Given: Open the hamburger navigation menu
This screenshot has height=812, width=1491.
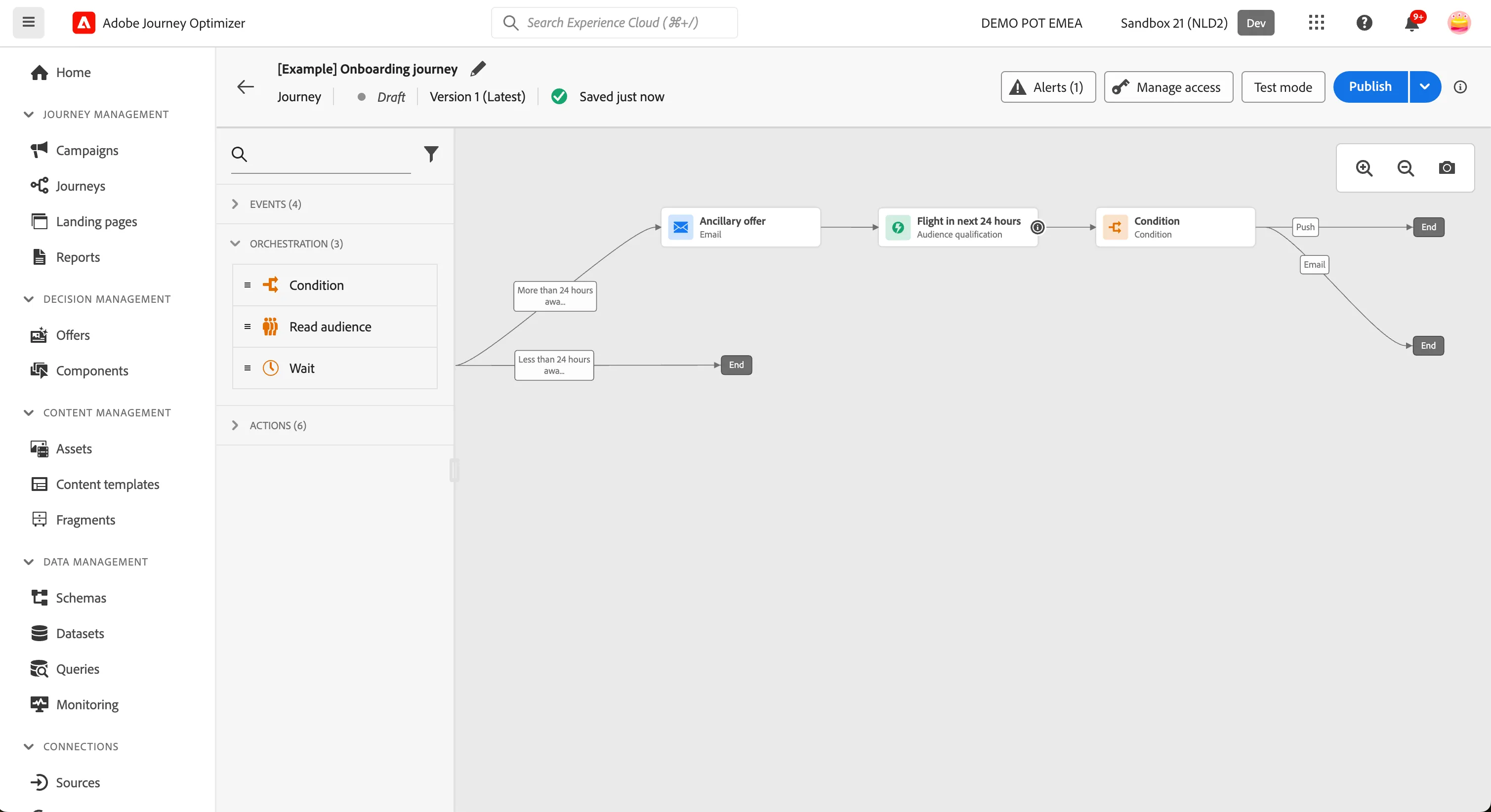Looking at the screenshot, I should click(x=28, y=23).
